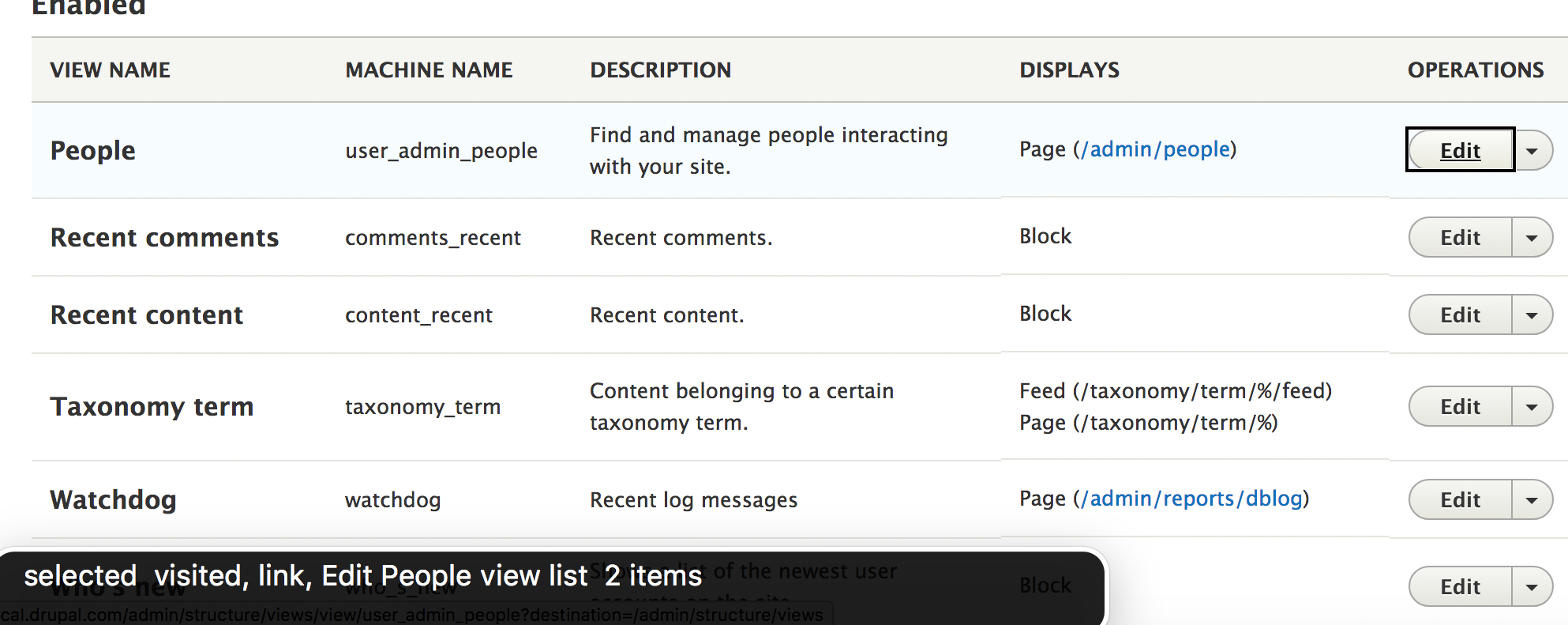Click the DISPLAYS column header
Screen dimensions: 1568x625
click(1069, 70)
